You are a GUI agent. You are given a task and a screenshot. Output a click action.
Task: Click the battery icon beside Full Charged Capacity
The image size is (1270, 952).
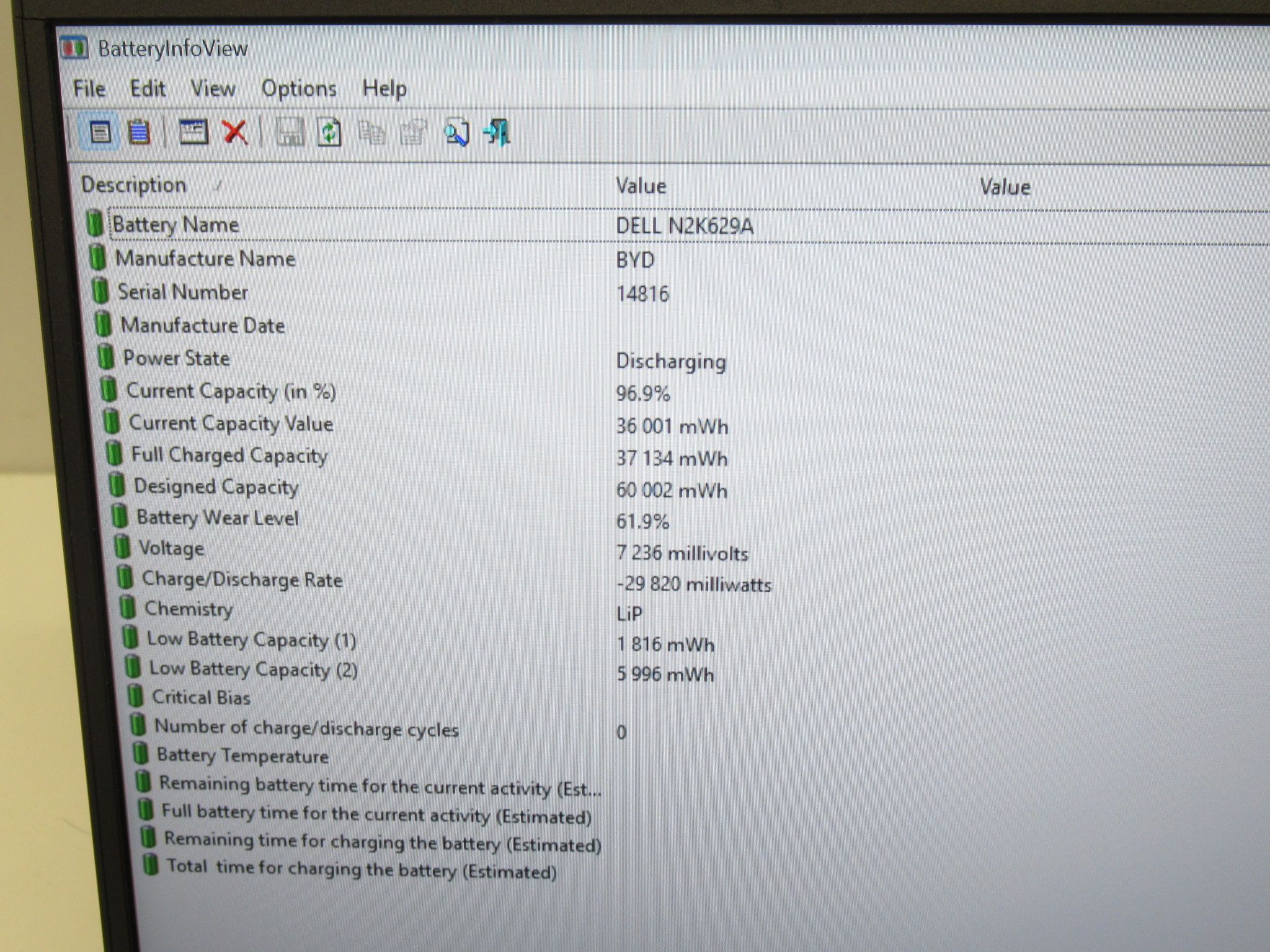113,453
